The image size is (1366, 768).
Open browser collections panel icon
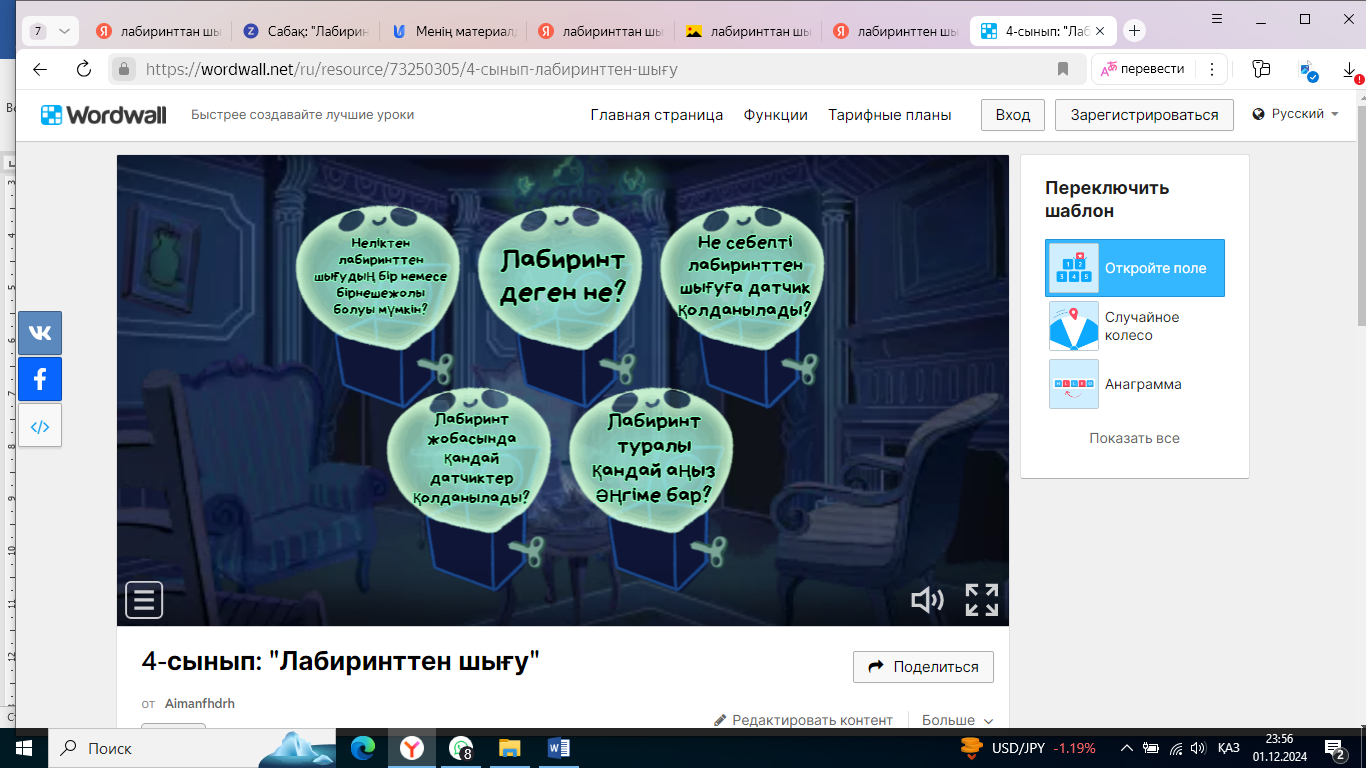[1261, 69]
